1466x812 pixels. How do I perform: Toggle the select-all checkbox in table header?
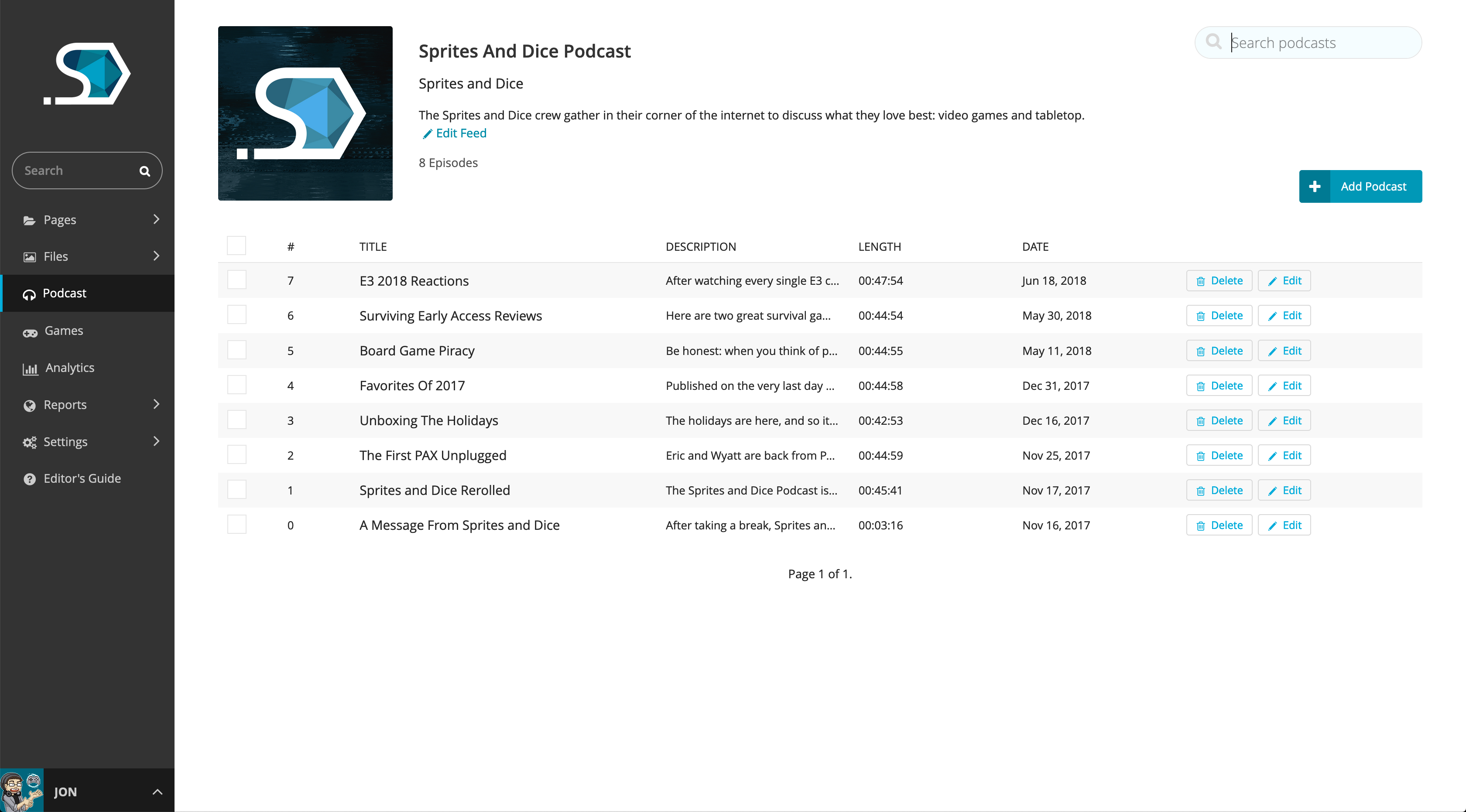[237, 246]
